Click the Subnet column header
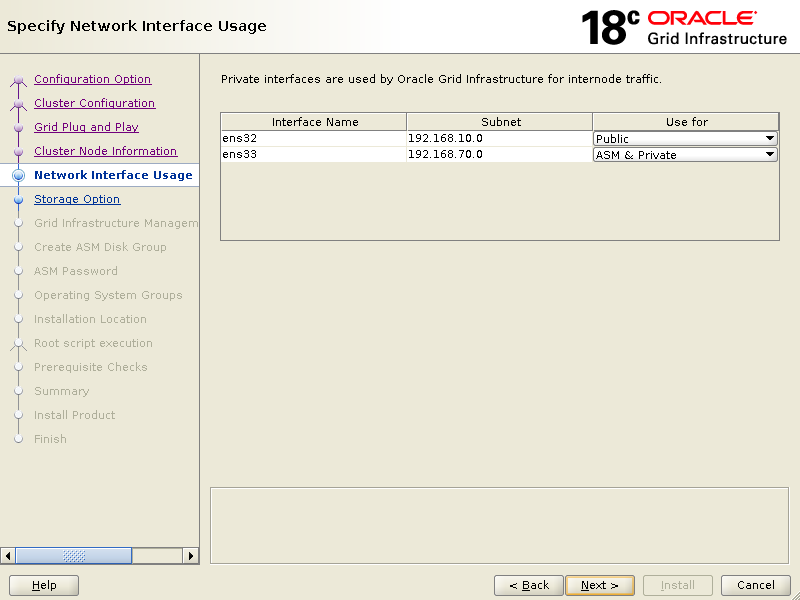Viewport: 800px width, 600px height. click(x=500, y=122)
